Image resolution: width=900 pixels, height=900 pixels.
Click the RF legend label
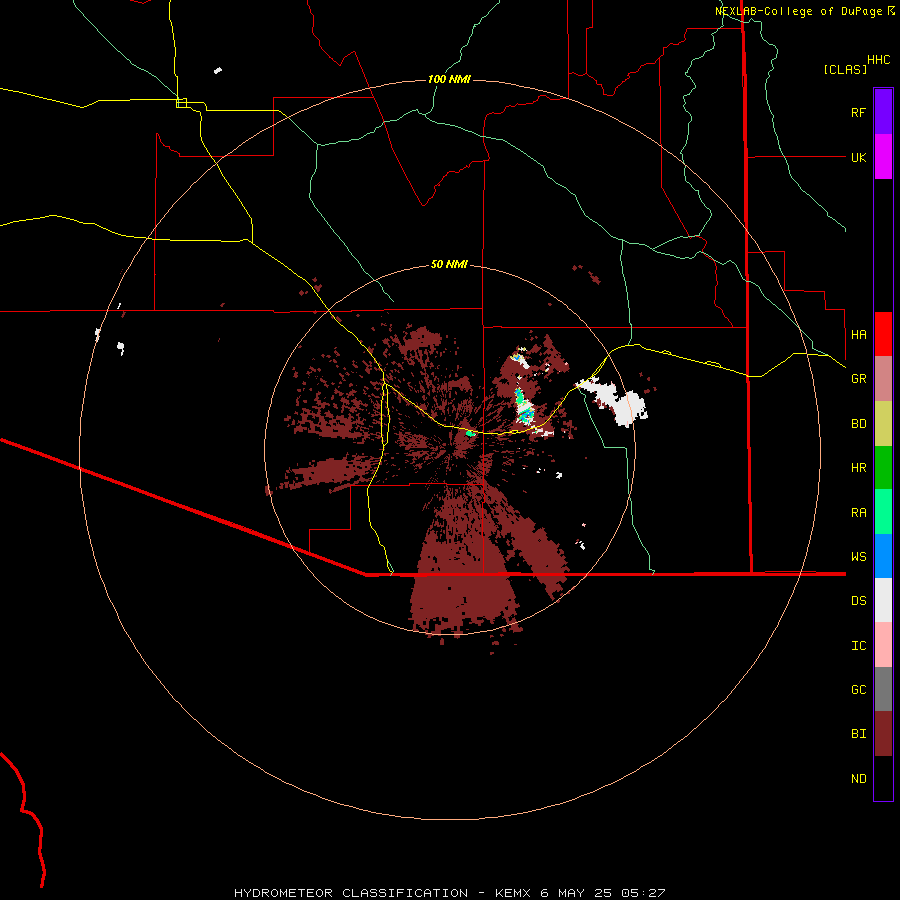coord(858,112)
